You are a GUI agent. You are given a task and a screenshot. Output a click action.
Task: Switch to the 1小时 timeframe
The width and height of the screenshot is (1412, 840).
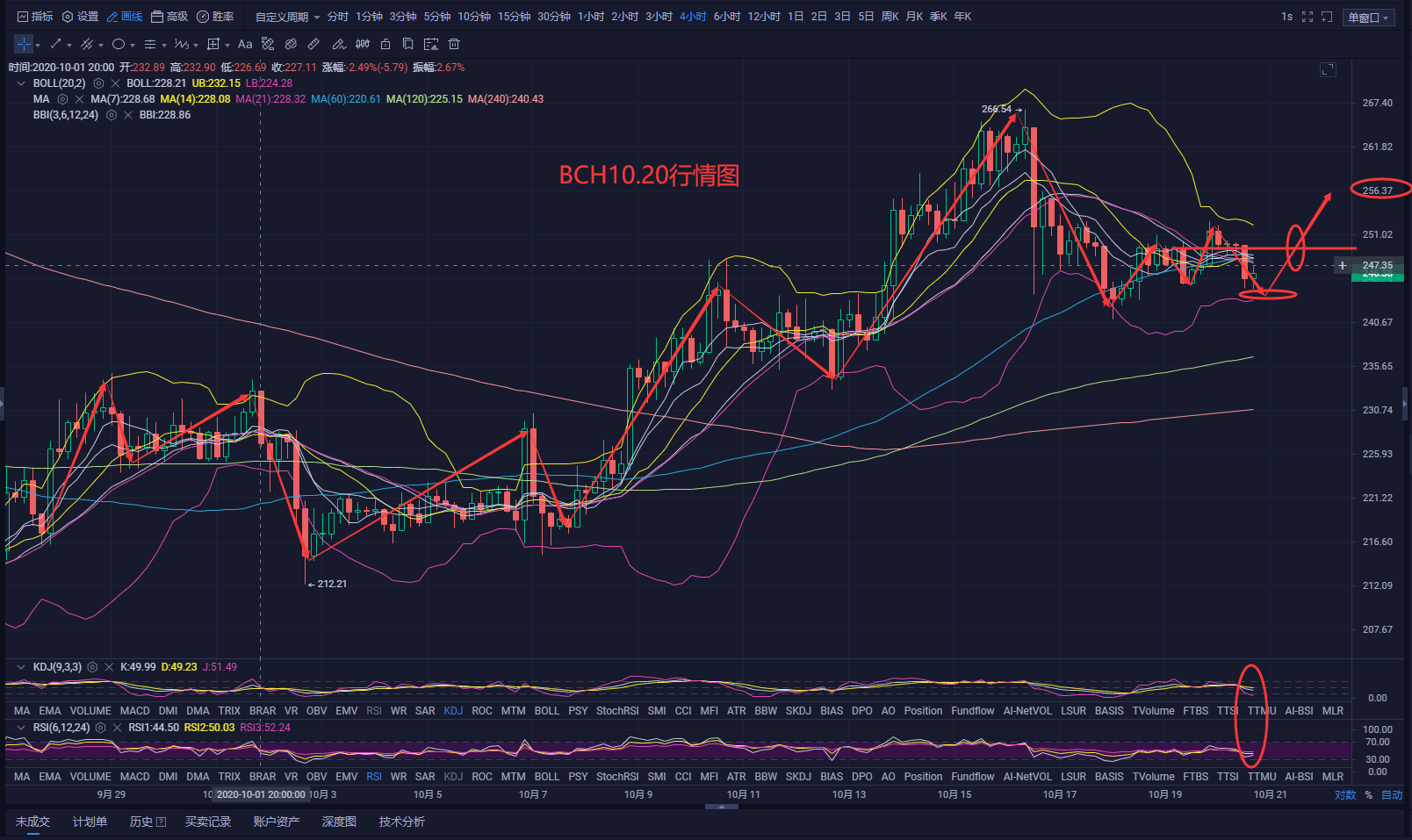591,17
